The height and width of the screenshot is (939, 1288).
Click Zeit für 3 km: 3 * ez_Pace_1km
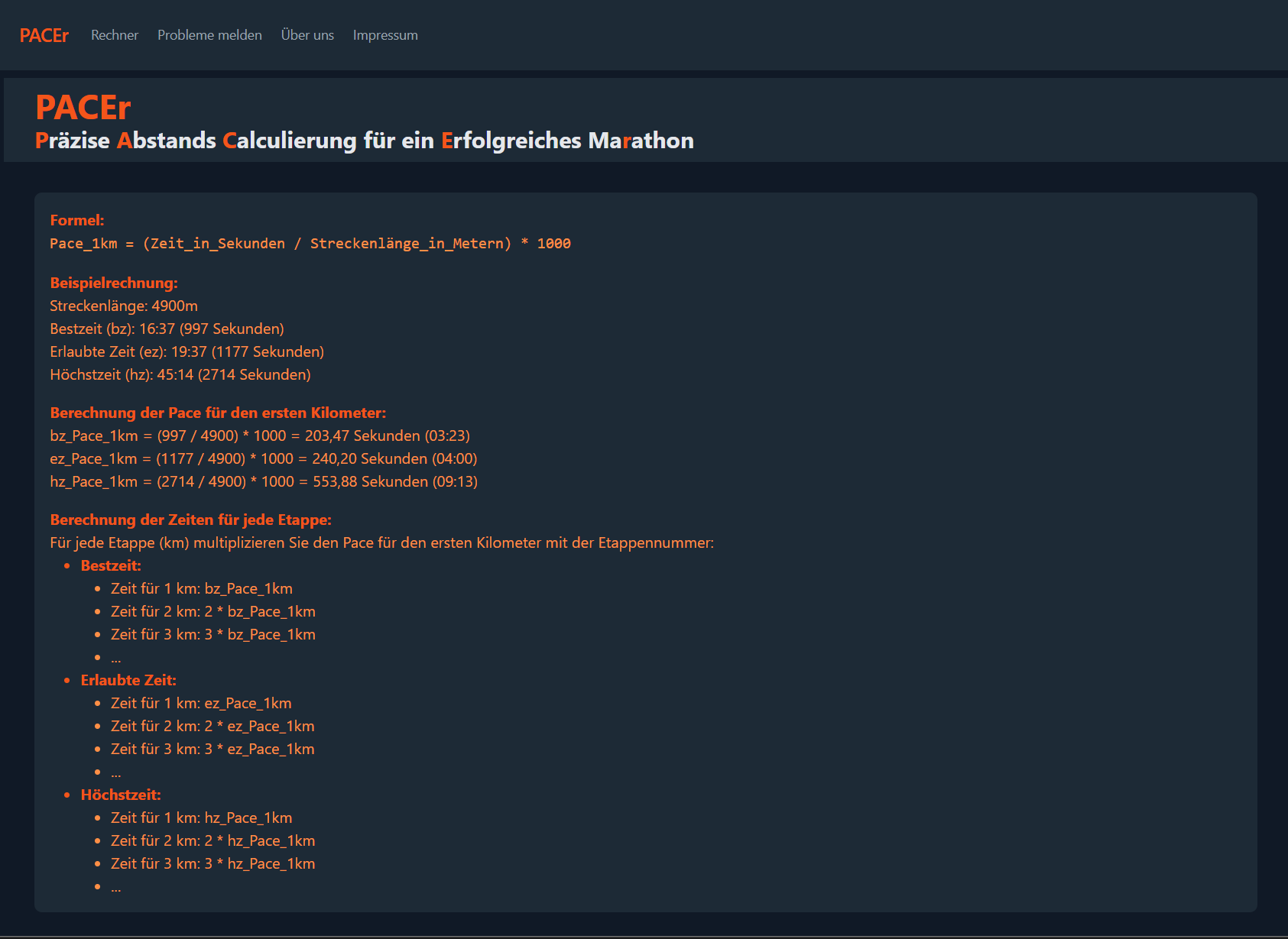tap(213, 749)
